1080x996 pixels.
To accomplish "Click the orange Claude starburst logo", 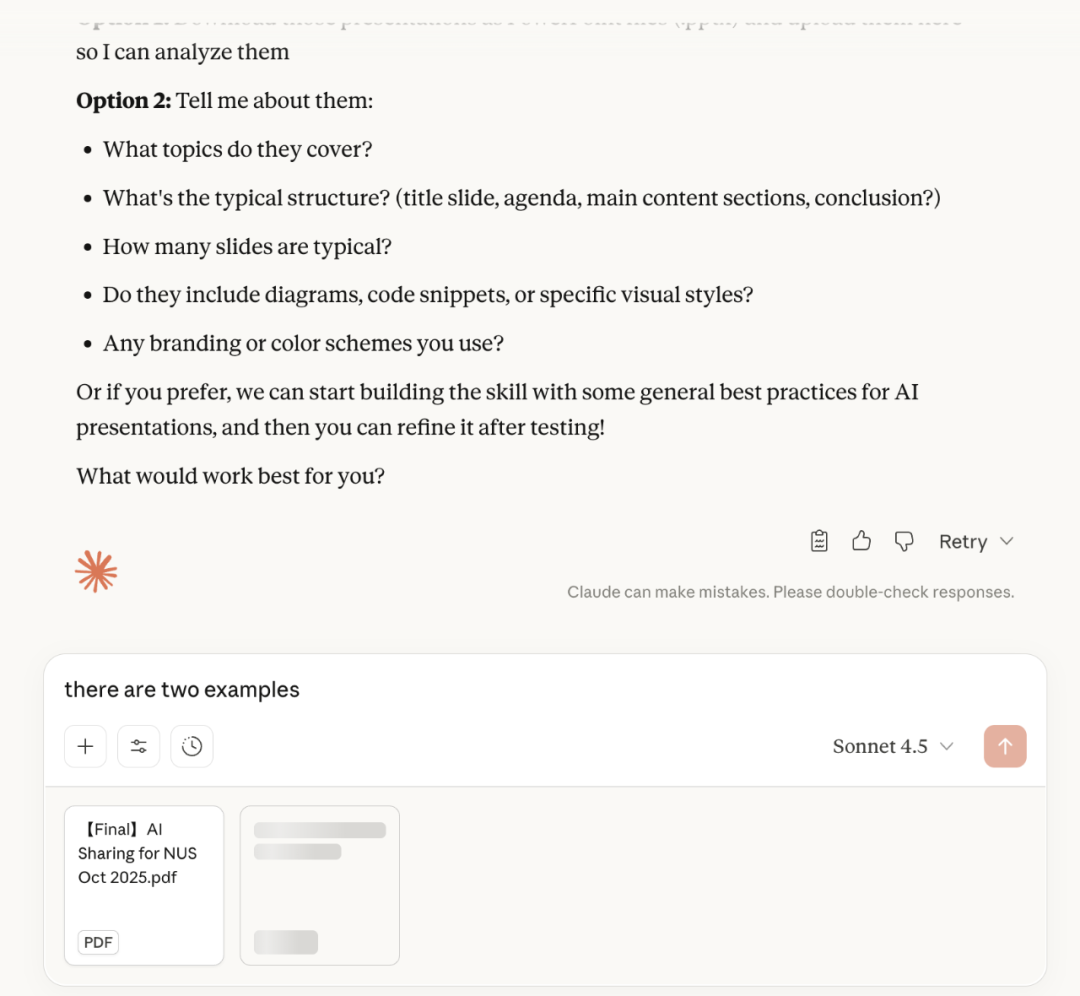I will point(96,571).
